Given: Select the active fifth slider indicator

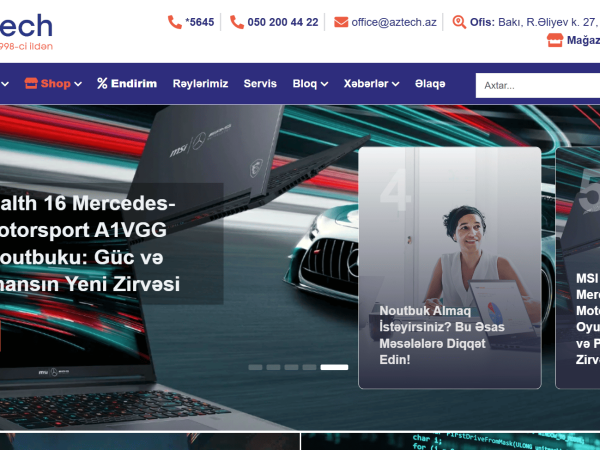Looking at the screenshot, I should coord(334,367).
